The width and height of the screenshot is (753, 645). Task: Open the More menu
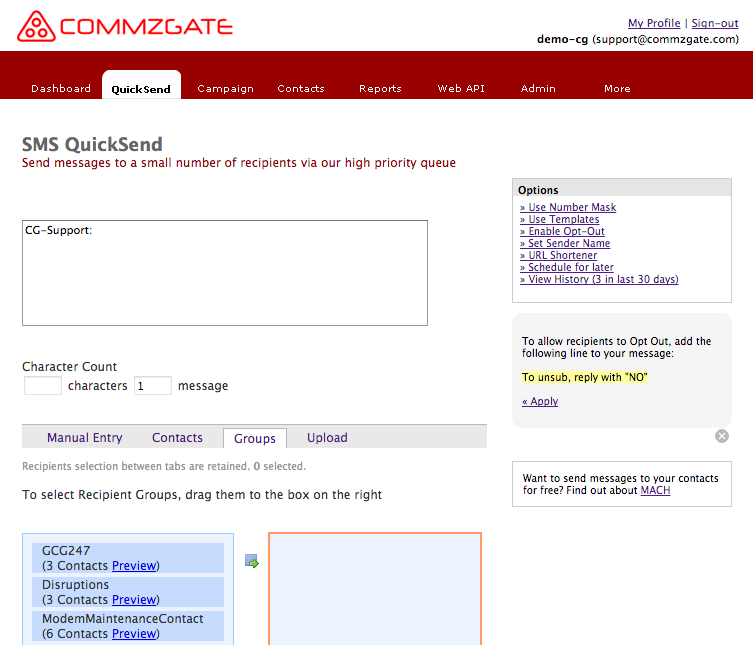(x=617, y=88)
